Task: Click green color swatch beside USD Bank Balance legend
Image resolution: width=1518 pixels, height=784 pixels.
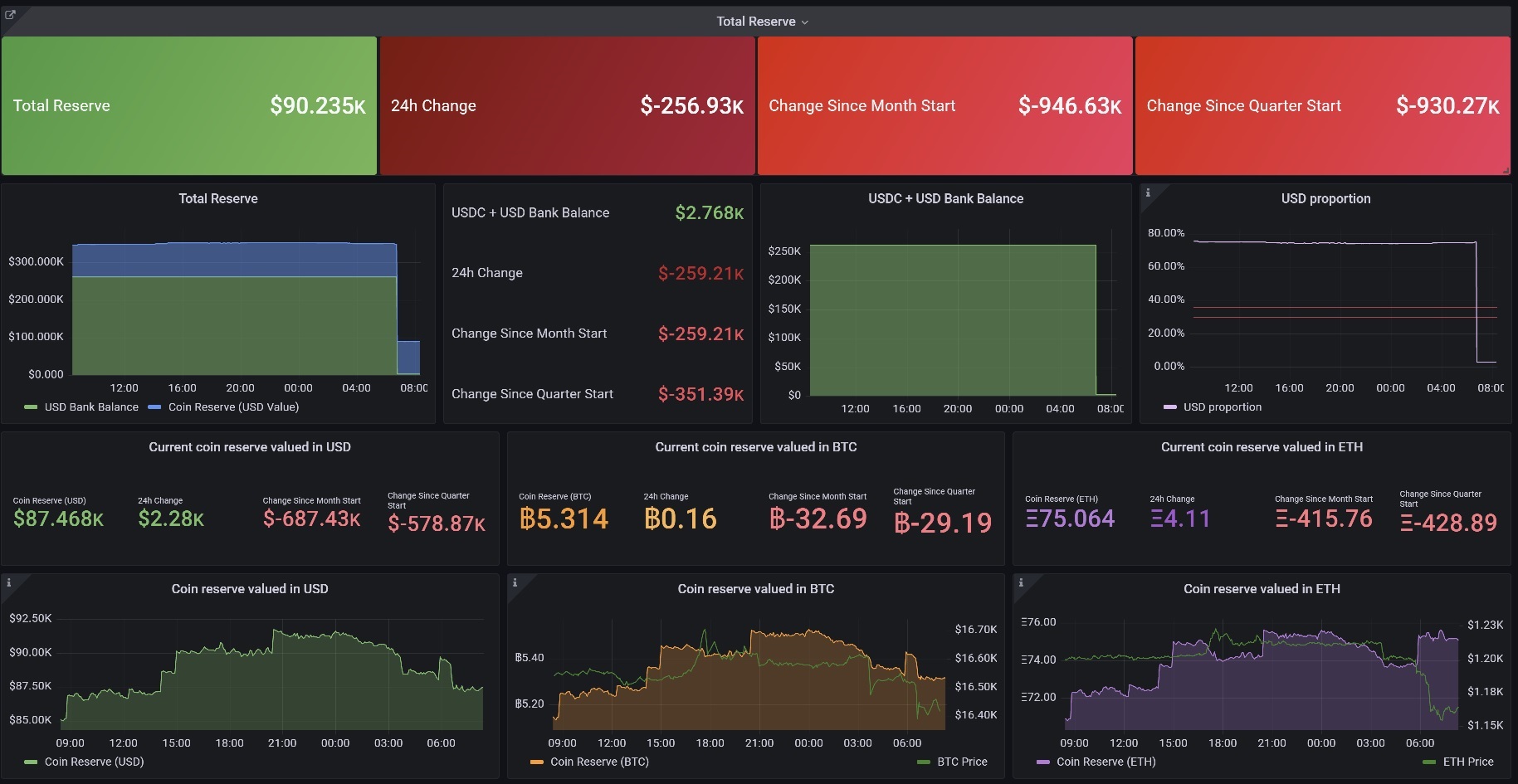Action: point(31,407)
